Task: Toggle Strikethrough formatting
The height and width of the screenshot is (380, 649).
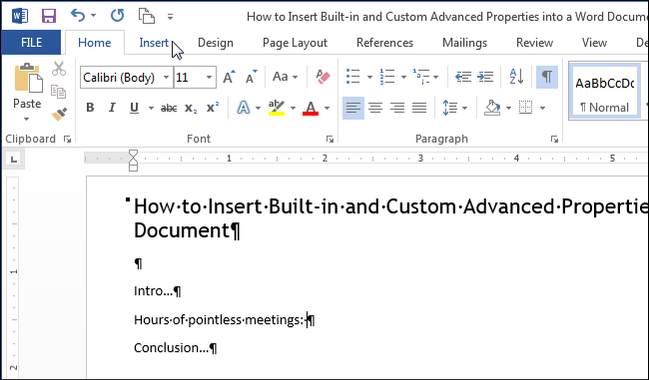Action: [x=168, y=108]
